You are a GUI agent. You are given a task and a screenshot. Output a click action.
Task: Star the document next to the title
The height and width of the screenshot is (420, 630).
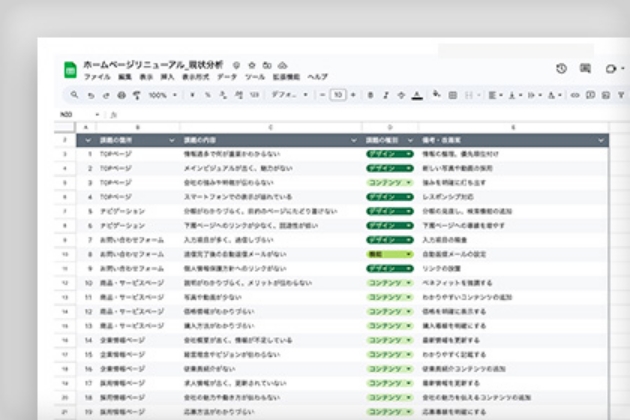[252, 65]
